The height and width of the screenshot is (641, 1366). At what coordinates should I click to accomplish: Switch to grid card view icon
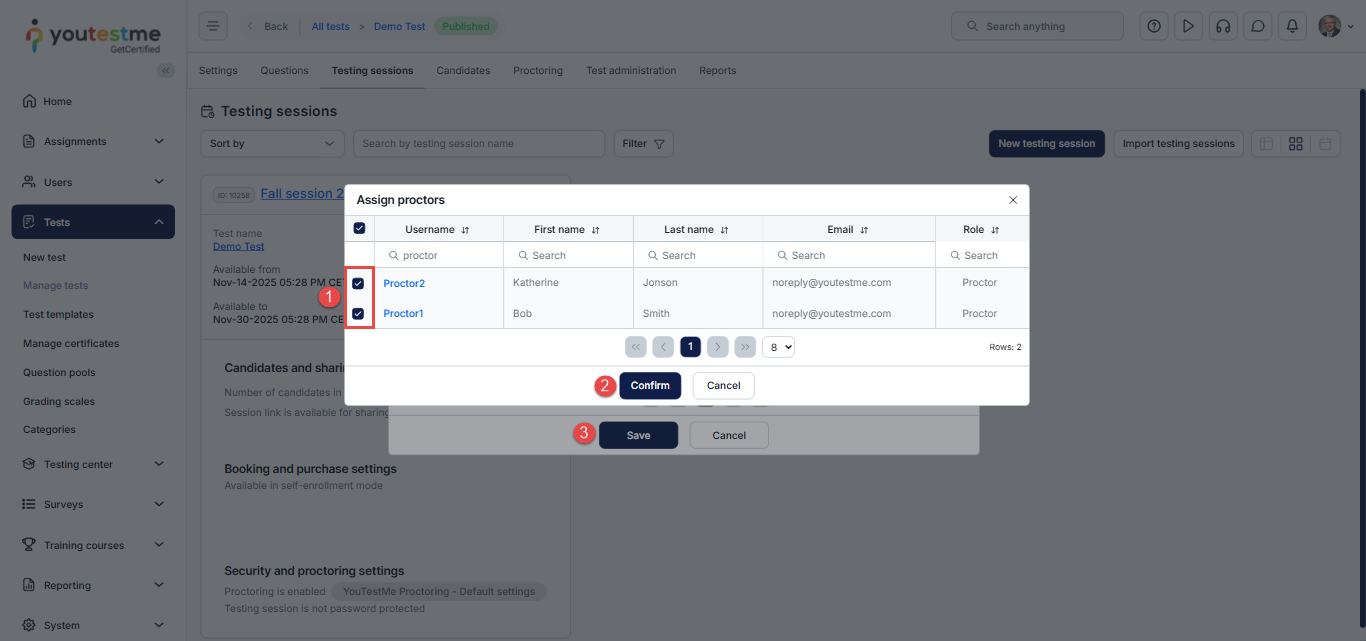[x=1296, y=144]
